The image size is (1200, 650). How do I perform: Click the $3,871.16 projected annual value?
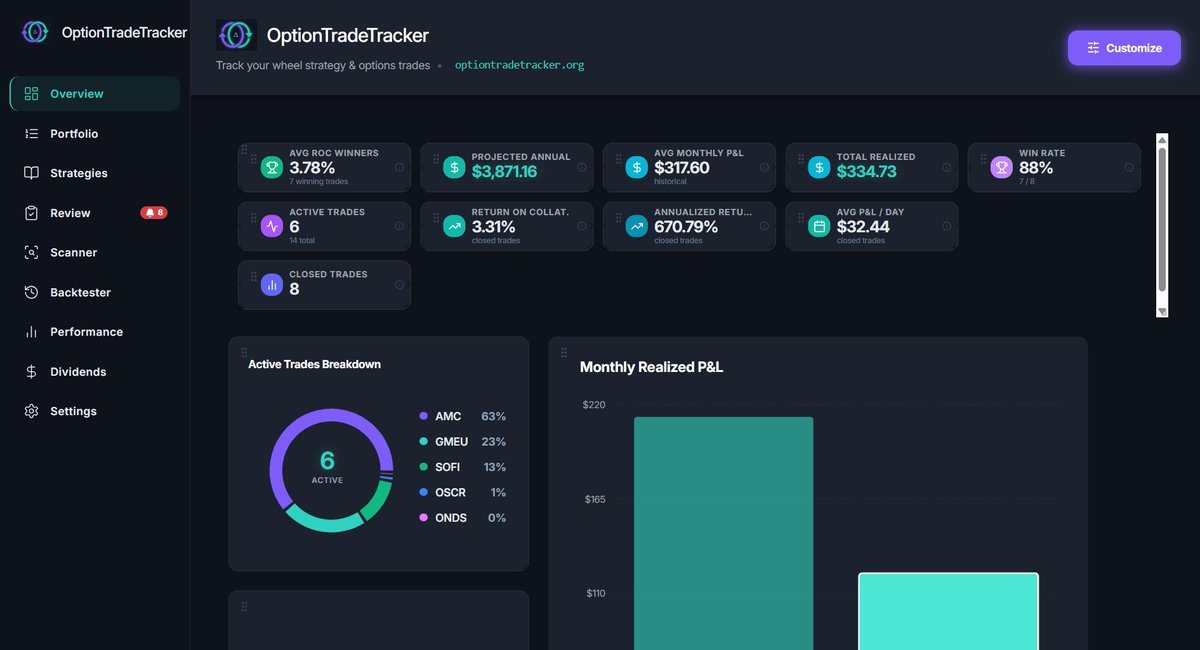click(x=504, y=171)
